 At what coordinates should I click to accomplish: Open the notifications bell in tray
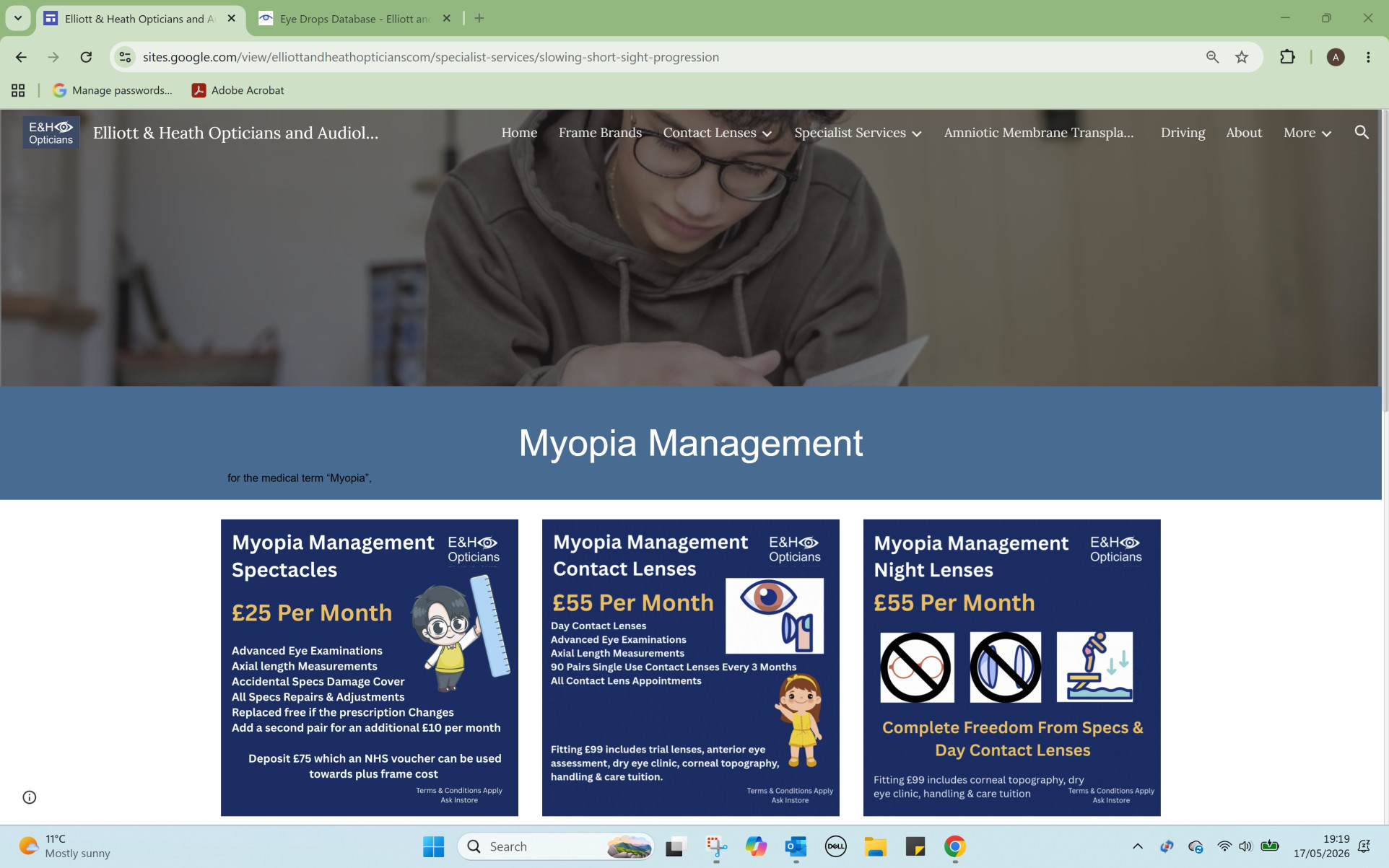[x=1364, y=846]
